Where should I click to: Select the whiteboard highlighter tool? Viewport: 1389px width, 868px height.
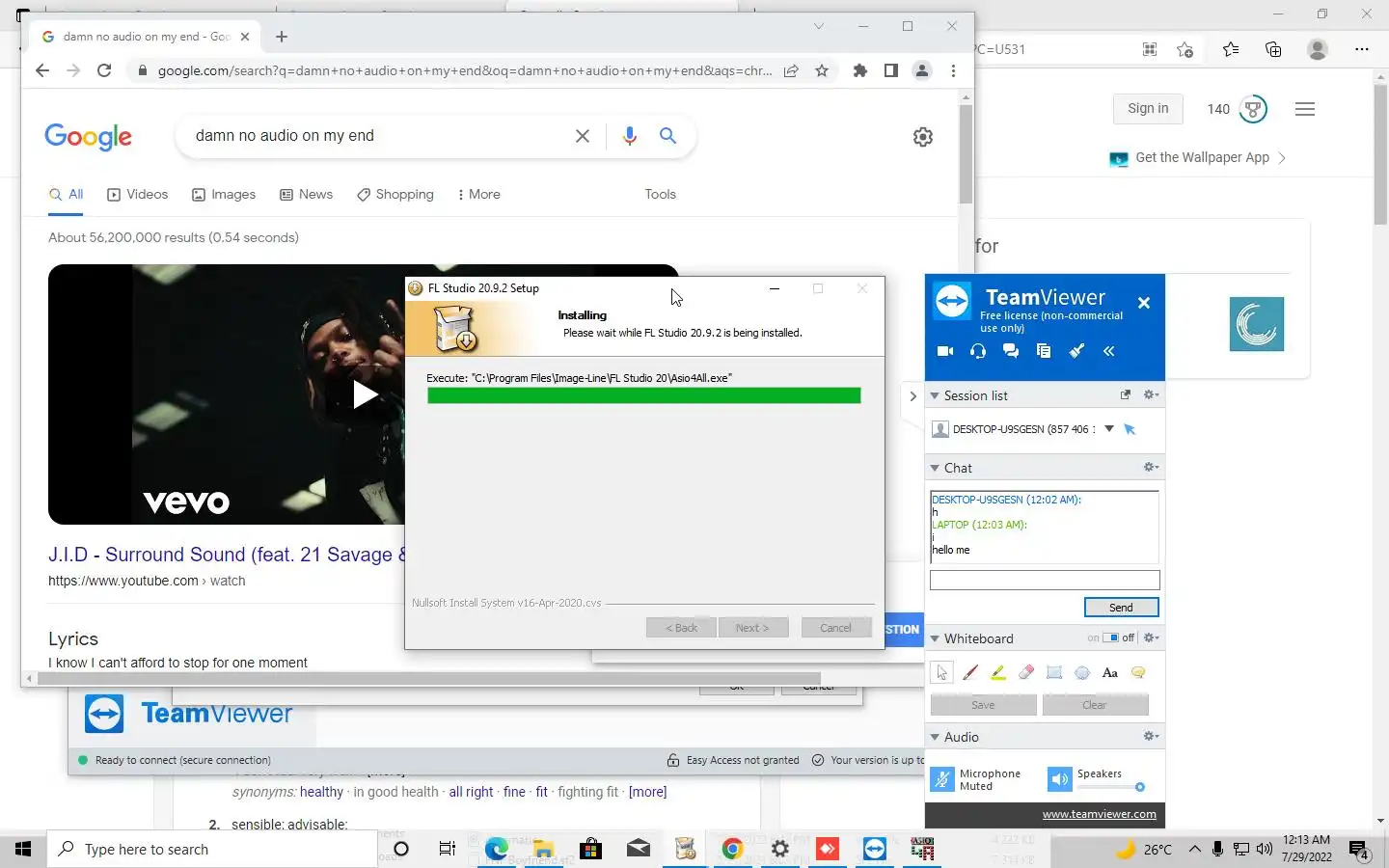click(x=998, y=673)
